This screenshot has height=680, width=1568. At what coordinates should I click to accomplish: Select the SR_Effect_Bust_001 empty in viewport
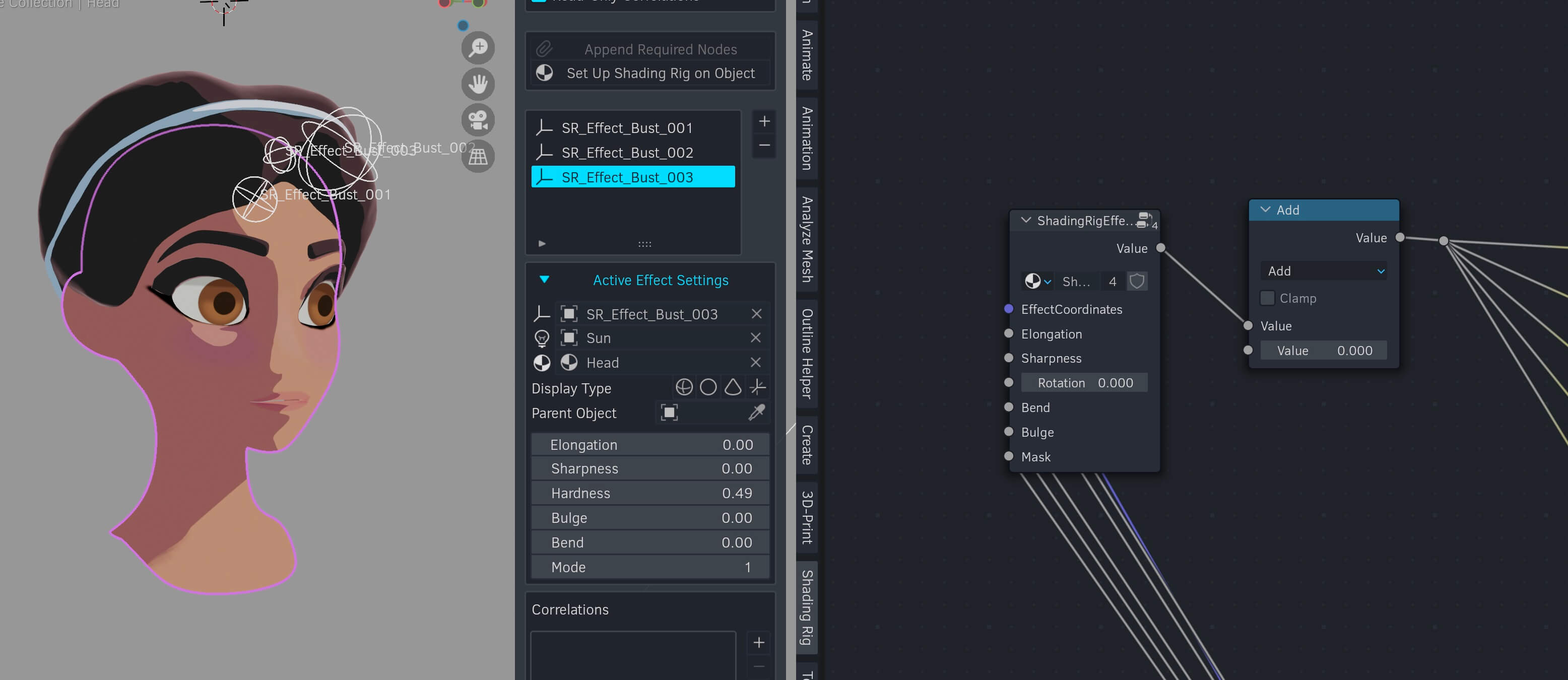[254, 198]
